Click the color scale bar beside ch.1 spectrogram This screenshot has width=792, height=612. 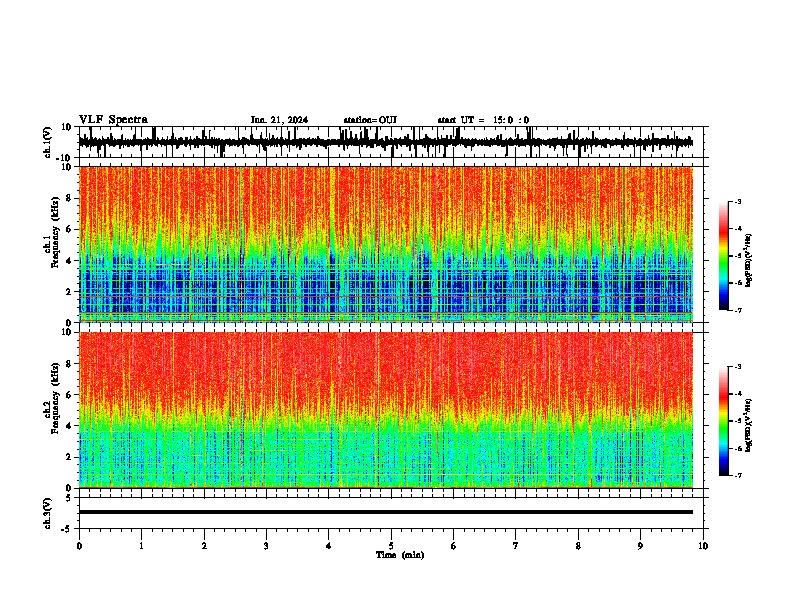724,256
